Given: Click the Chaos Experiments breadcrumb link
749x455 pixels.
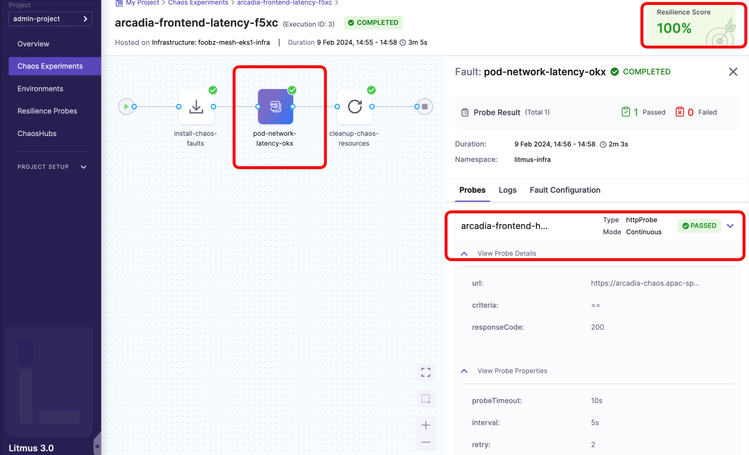Looking at the screenshot, I should coord(198,3).
